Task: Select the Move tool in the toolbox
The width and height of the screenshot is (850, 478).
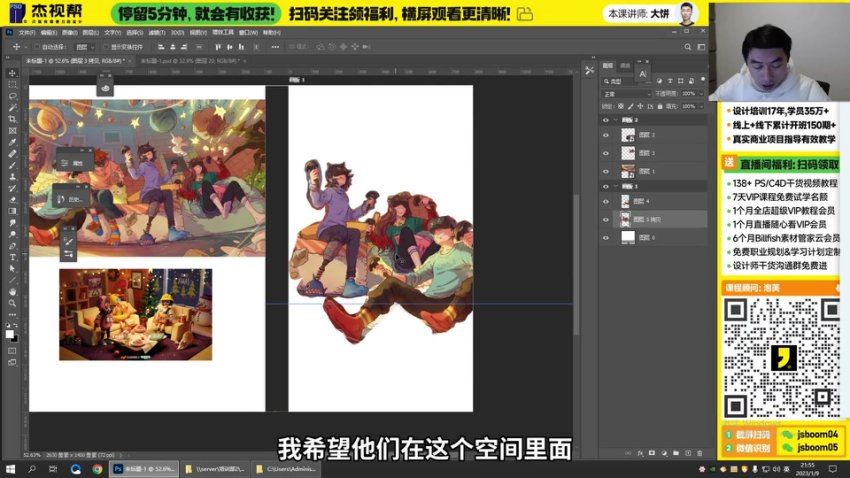Action: tap(12, 73)
